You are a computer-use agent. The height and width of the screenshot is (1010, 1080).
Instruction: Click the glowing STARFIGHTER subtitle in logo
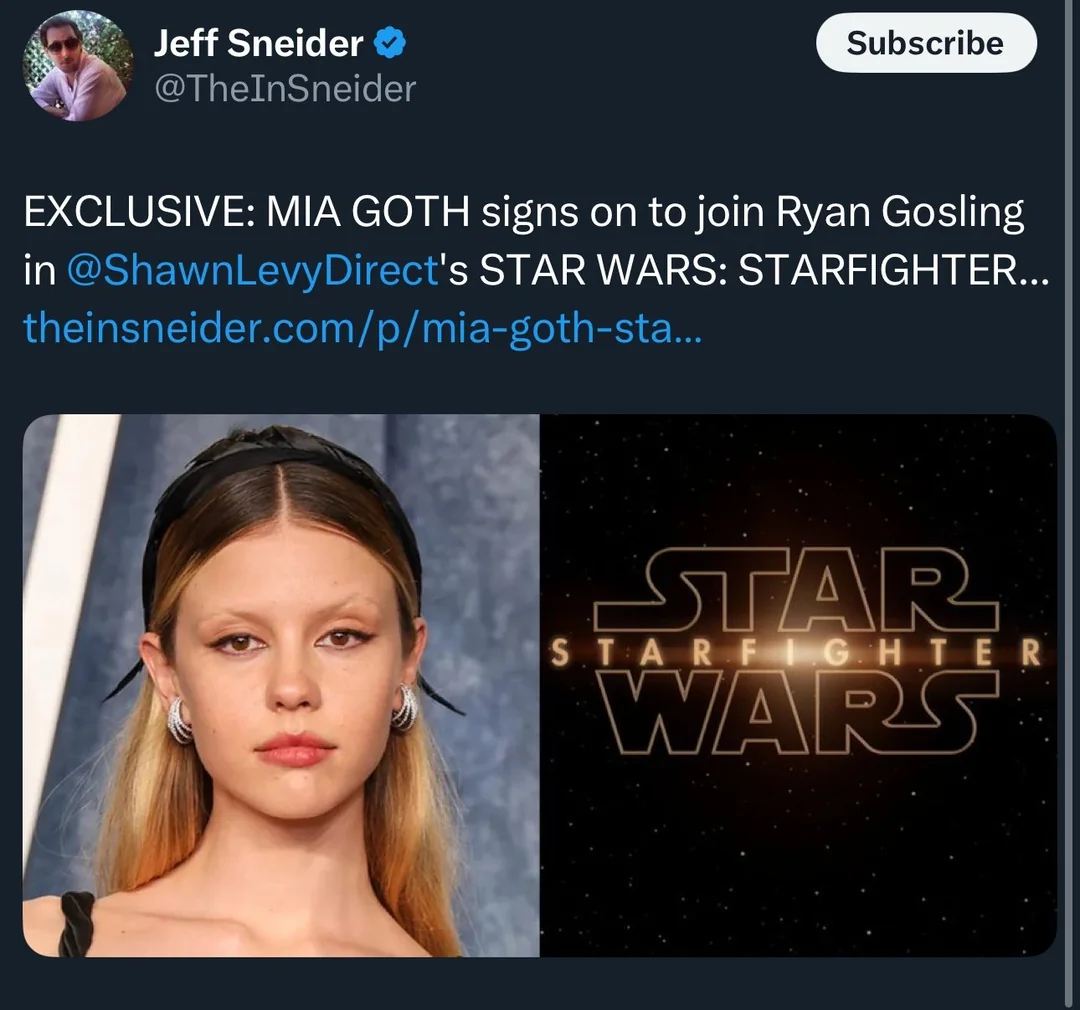[x=797, y=655]
